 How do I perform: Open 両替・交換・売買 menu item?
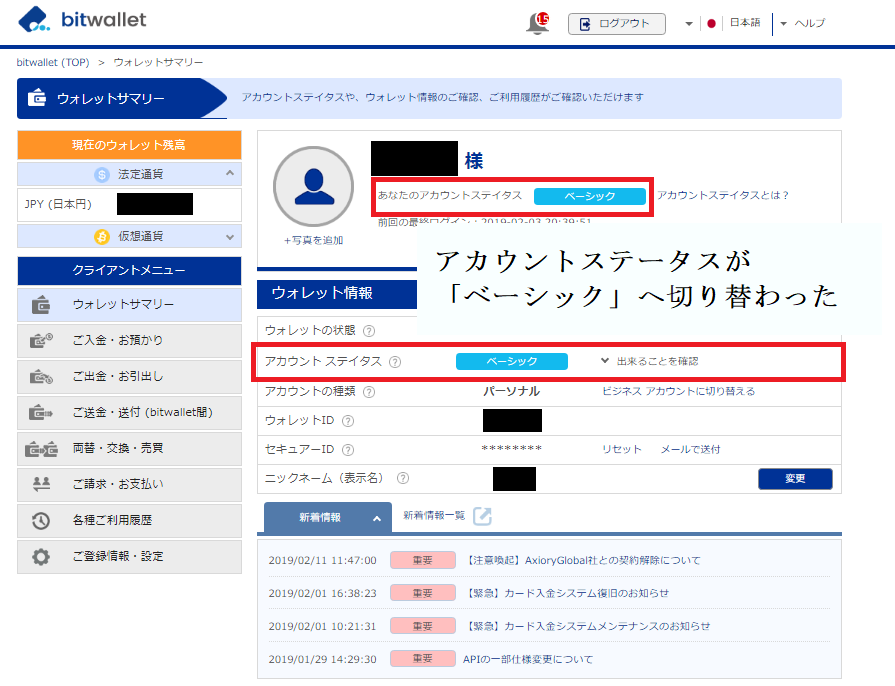[x=129, y=449]
